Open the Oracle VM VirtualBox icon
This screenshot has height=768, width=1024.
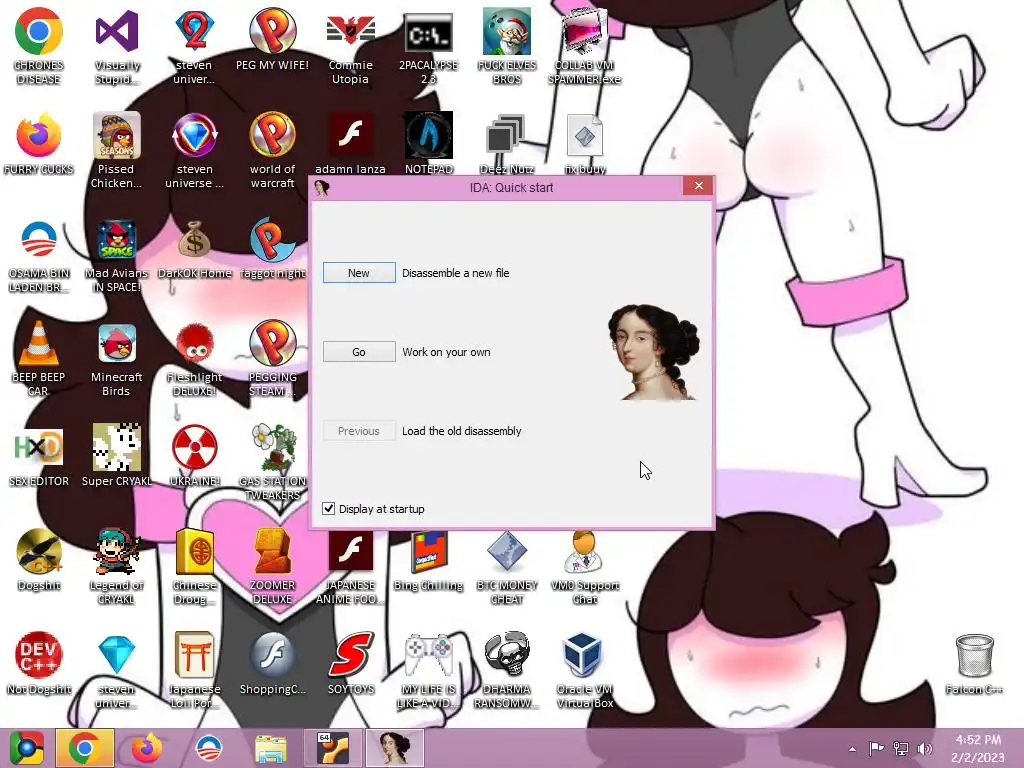pos(584,669)
